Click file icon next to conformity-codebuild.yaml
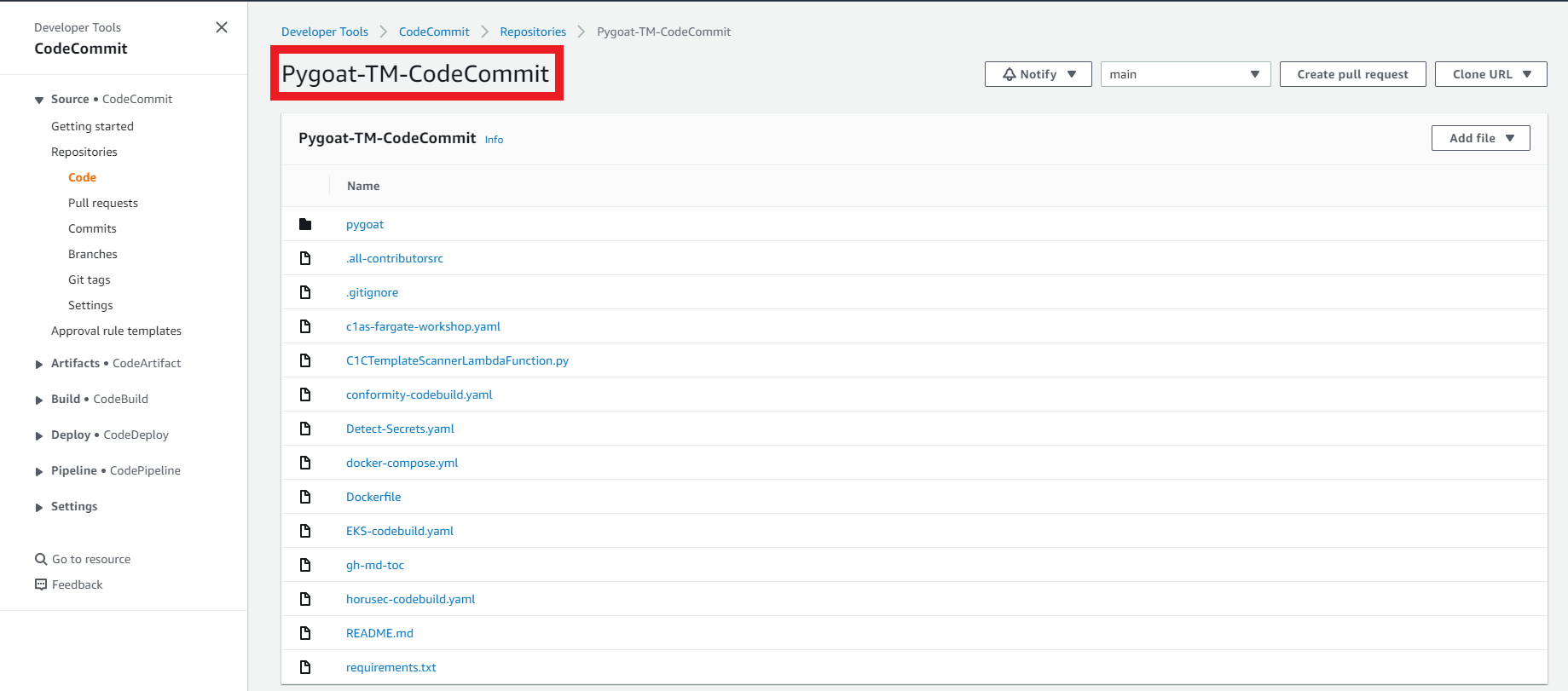The image size is (1568, 691). coord(305,394)
